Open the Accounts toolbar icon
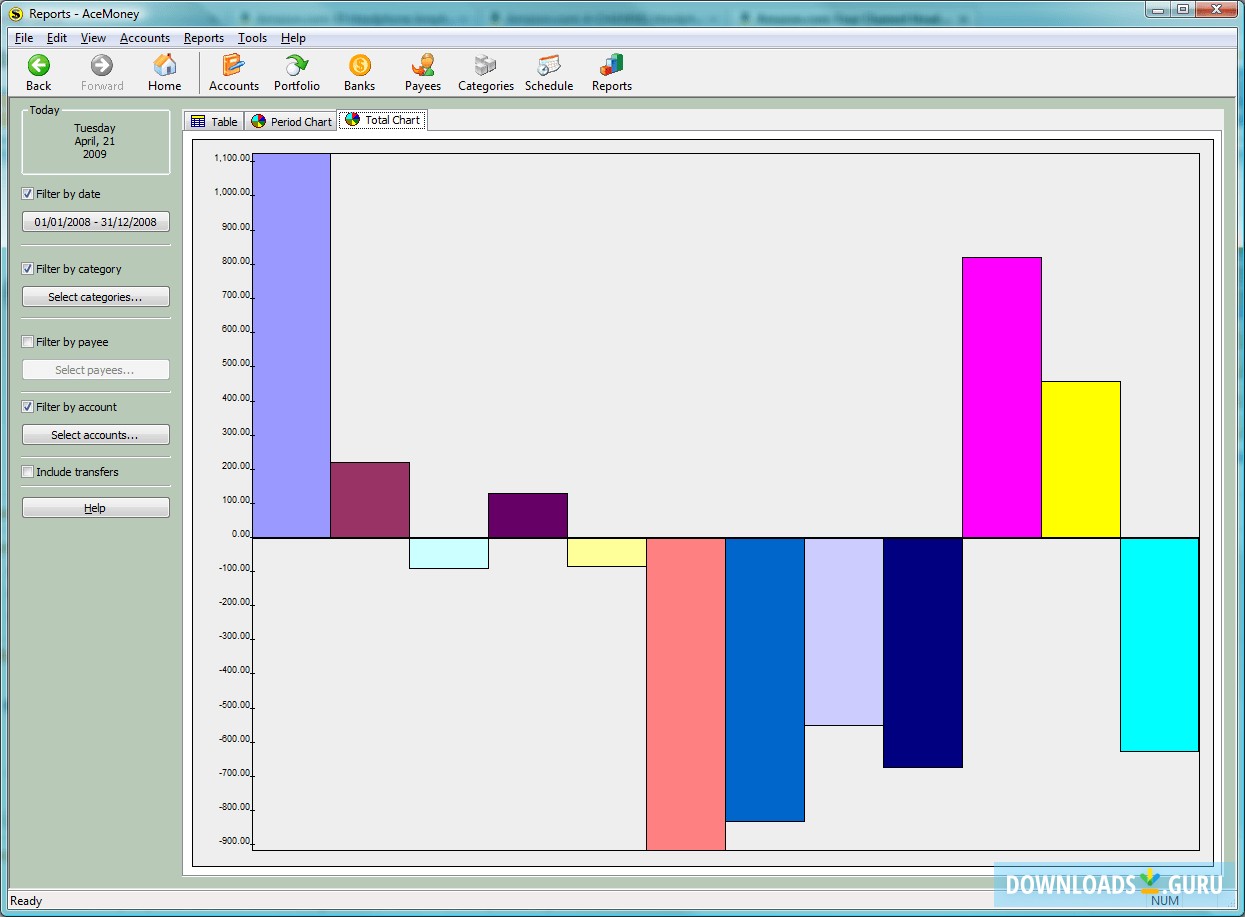Viewport: 1245px width, 917px height. [x=234, y=66]
